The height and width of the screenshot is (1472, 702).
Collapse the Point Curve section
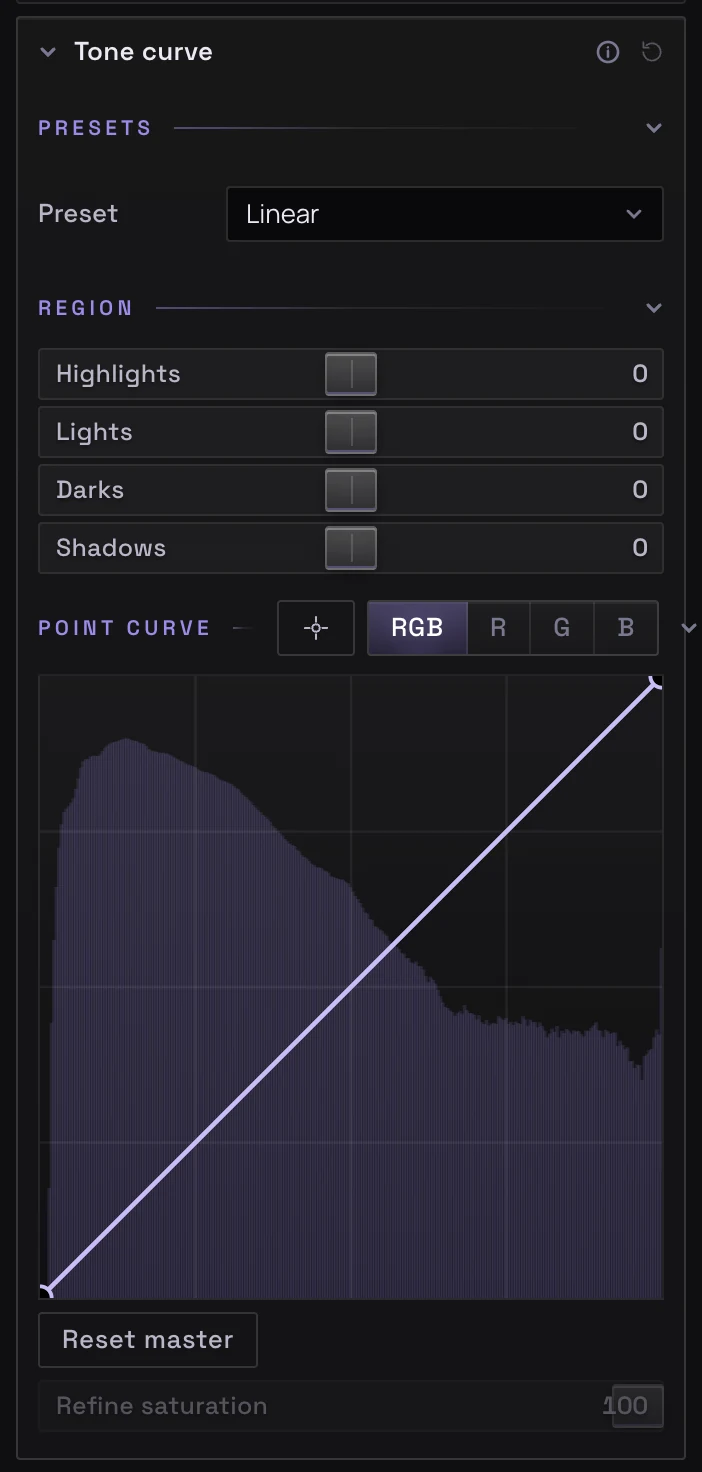click(688, 628)
